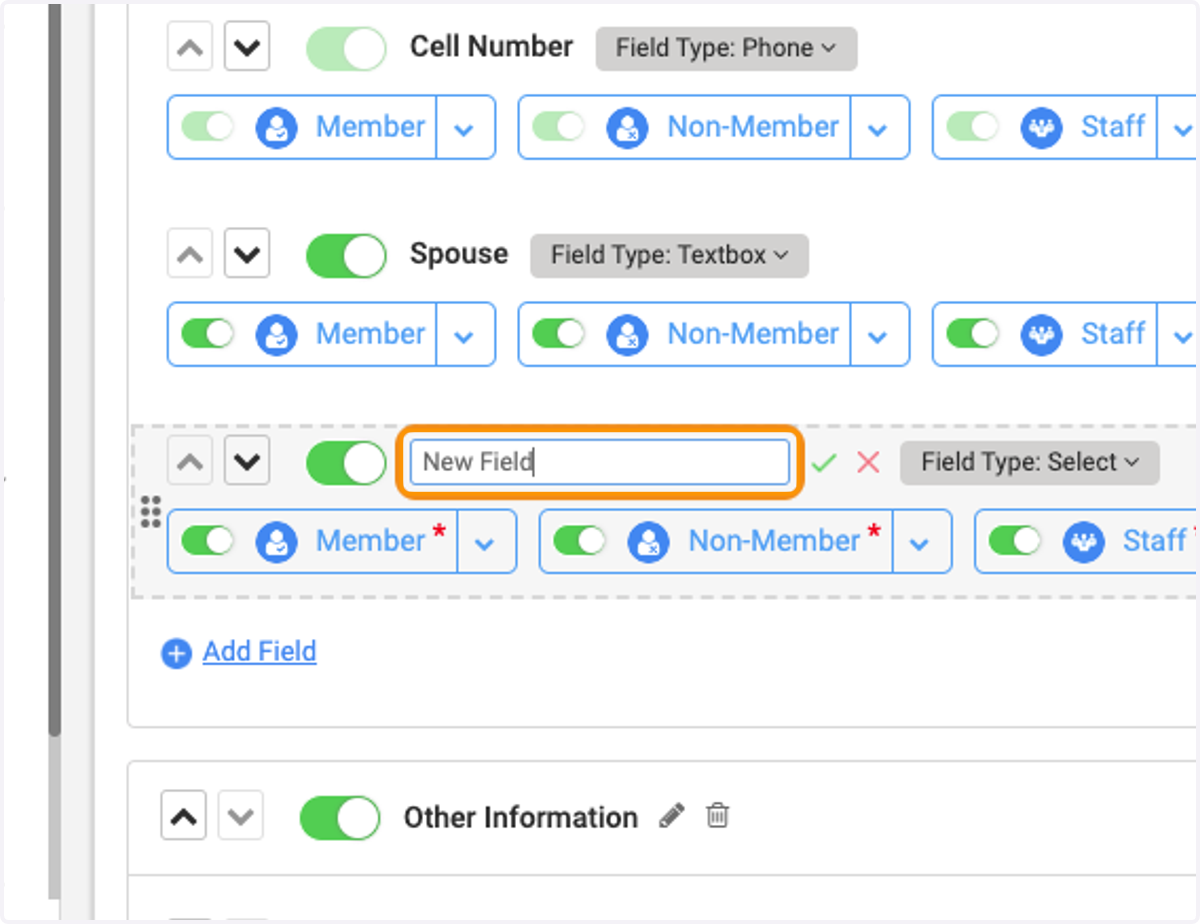Toggle Non-Member switch for Cell Number
Image resolution: width=1200 pixels, height=924 pixels.
click(558, 127)
